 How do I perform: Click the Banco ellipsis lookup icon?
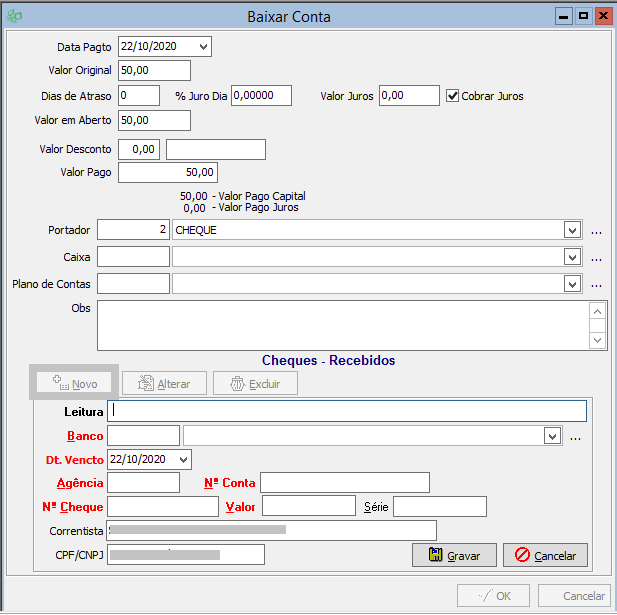click(575, 437)
